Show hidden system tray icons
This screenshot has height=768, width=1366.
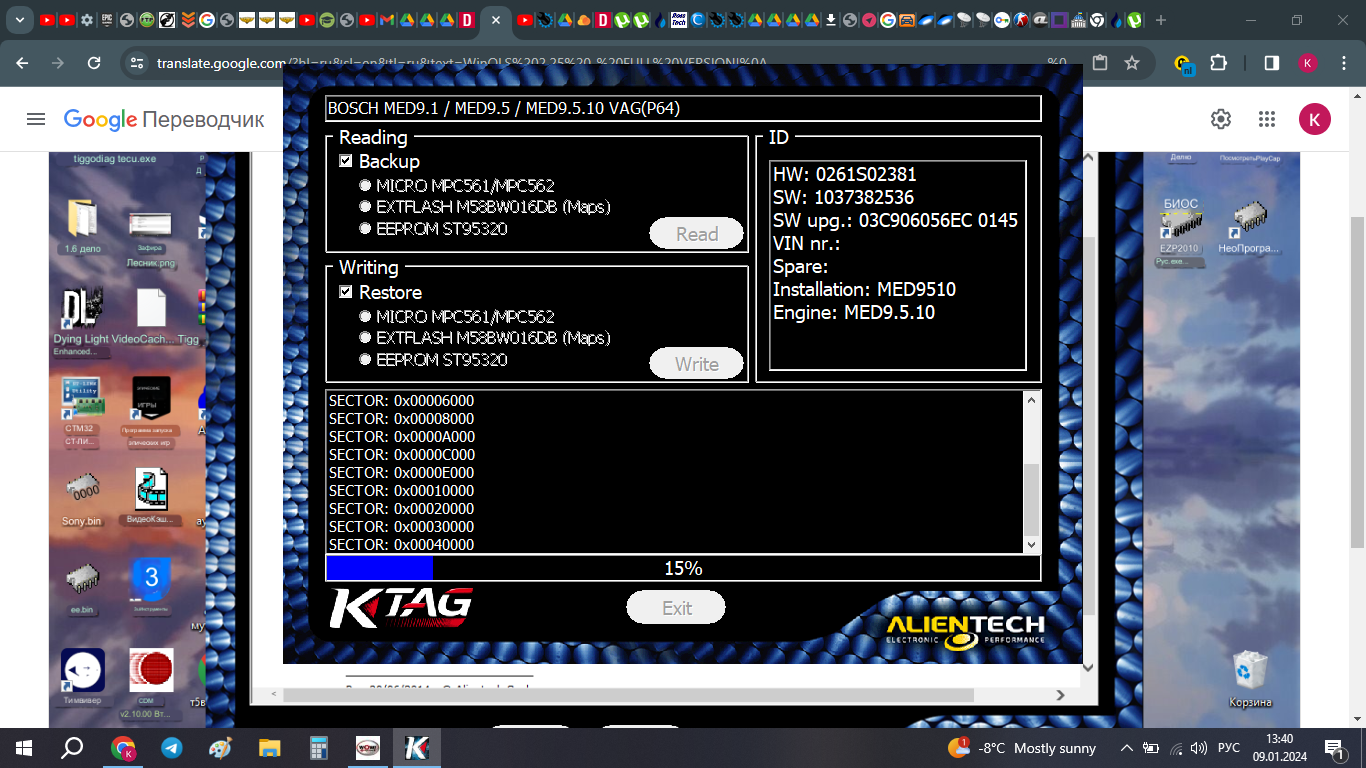[1126, 748]
